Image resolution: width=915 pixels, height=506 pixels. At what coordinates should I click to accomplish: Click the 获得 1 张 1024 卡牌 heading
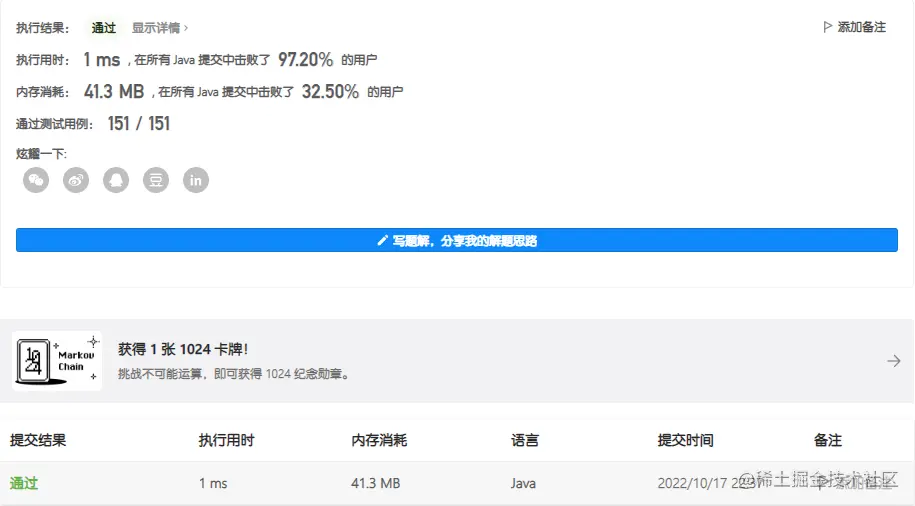pyautogui.click(x=183, y=349)
